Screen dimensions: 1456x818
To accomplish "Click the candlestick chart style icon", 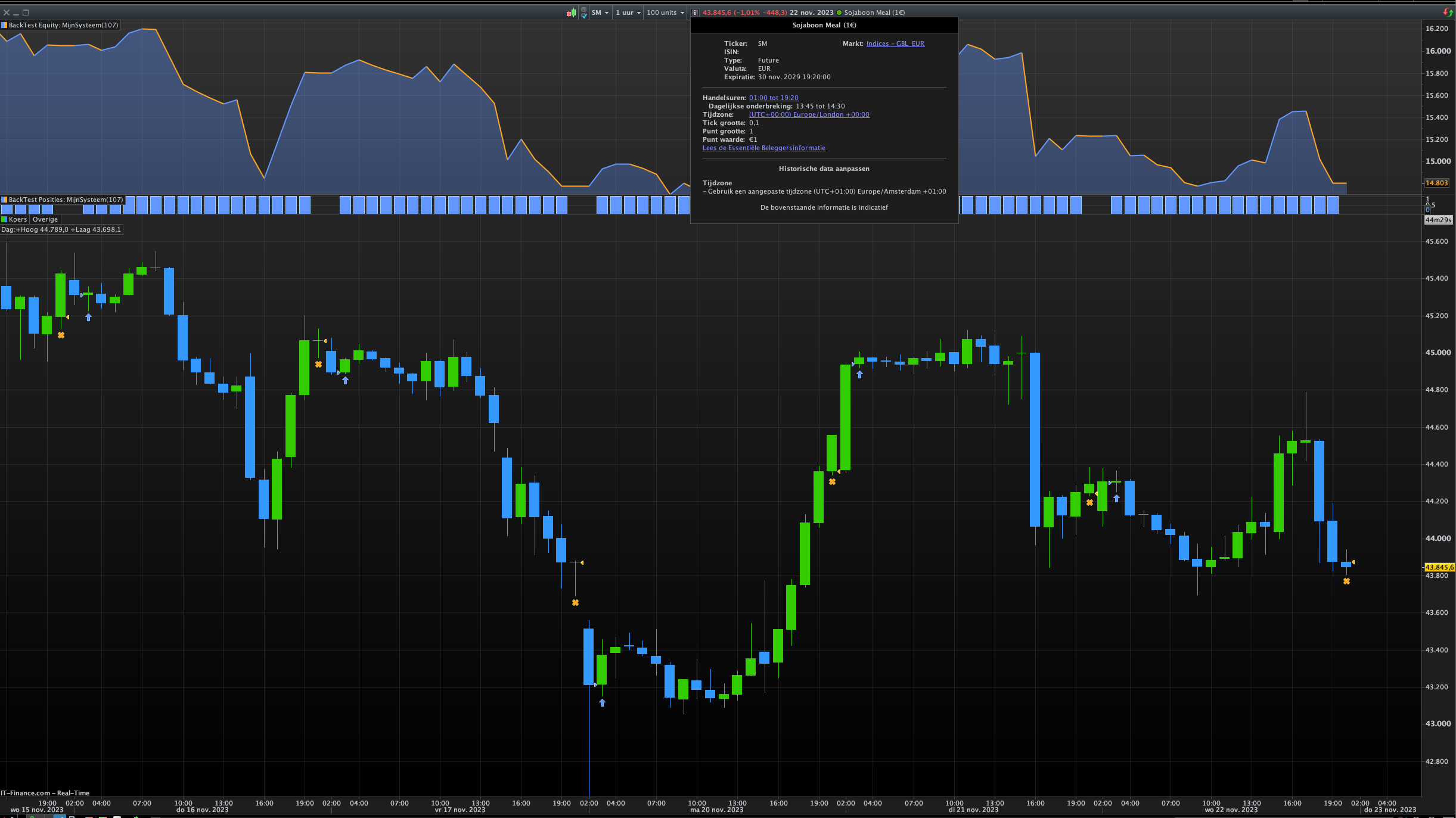I will pyautogui.click(x=571, y=13).
